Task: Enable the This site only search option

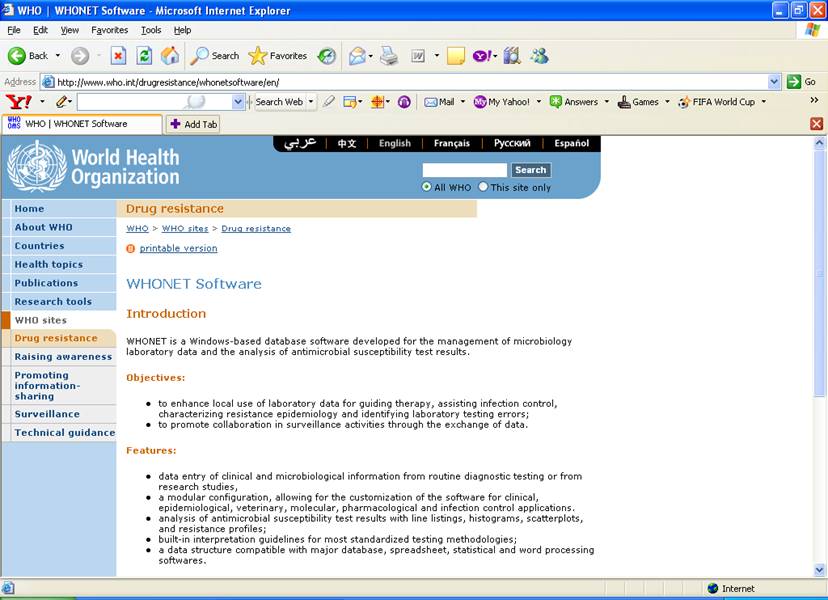Action: click(483, 186)
